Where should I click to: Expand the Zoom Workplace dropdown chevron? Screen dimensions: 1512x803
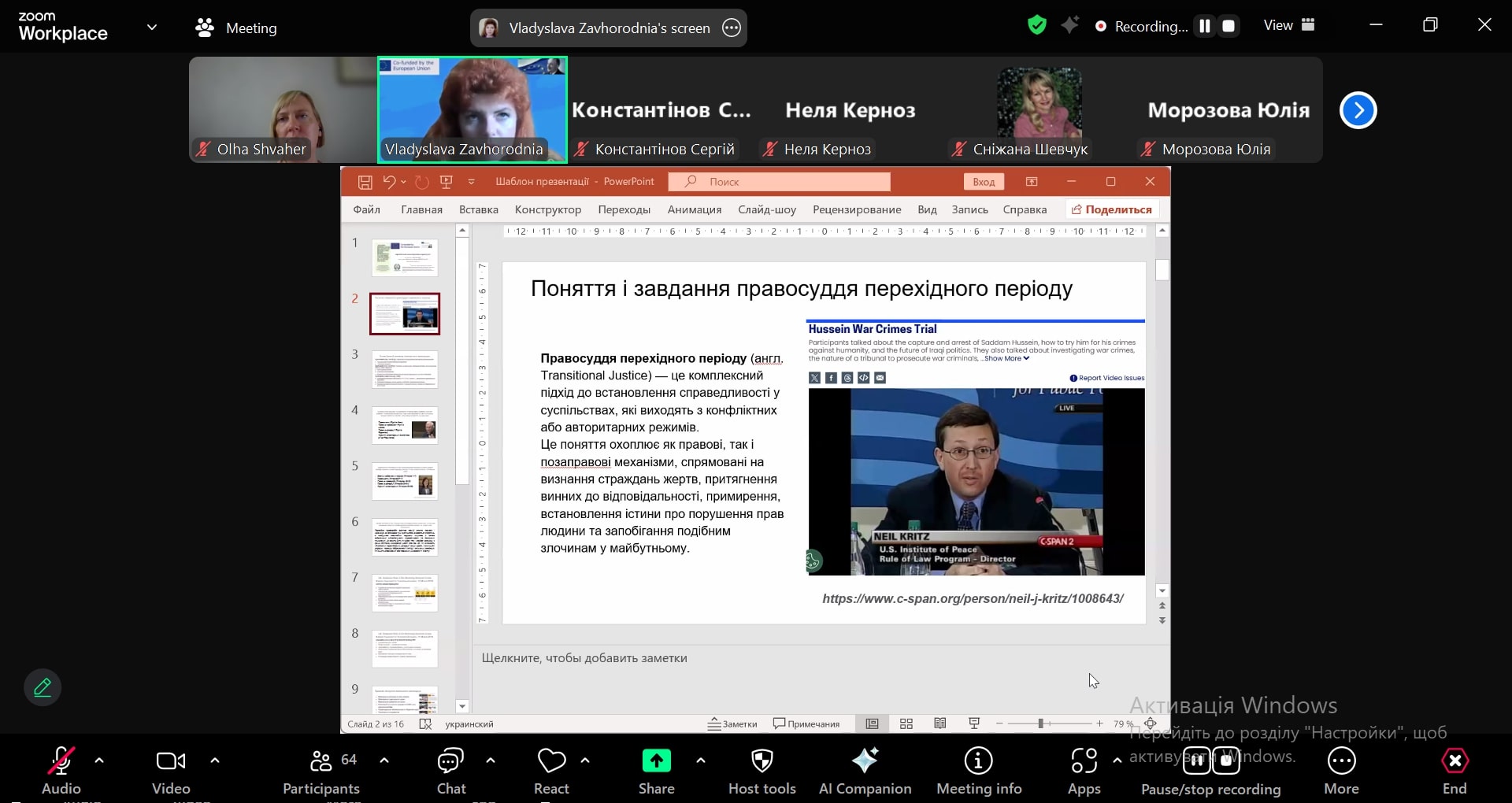pos(152,28)
